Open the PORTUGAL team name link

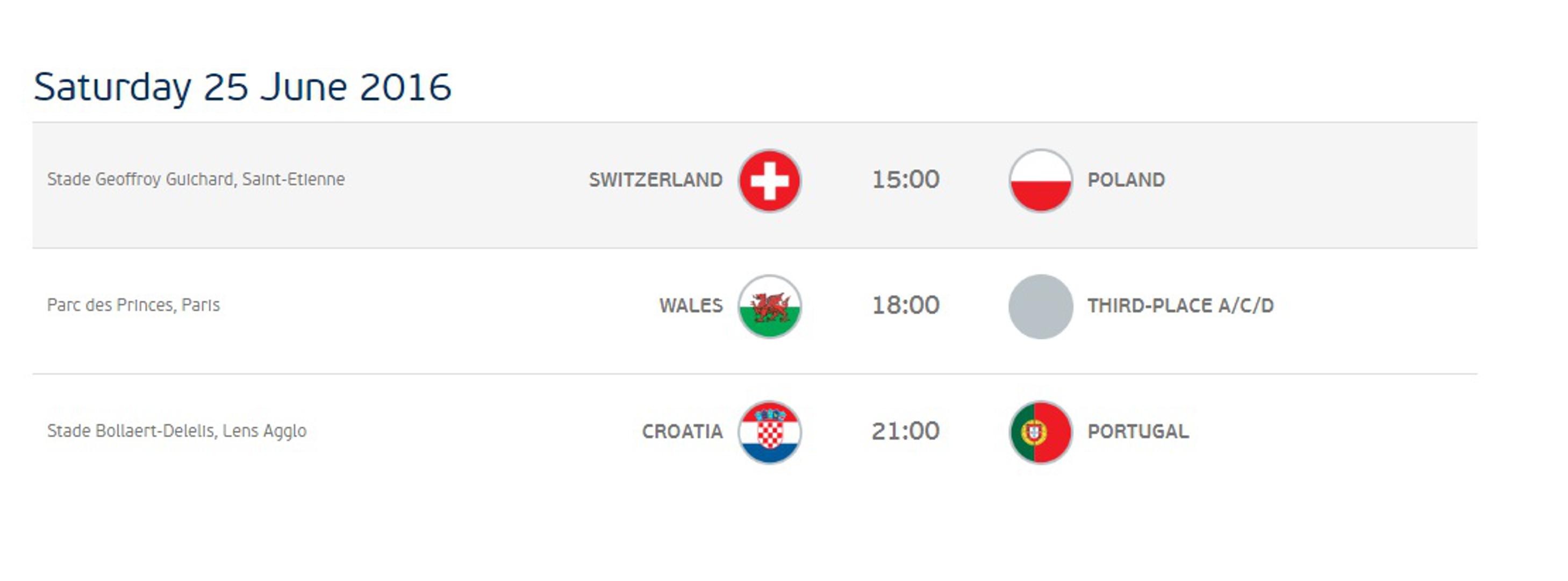[x=1137, y=432]
